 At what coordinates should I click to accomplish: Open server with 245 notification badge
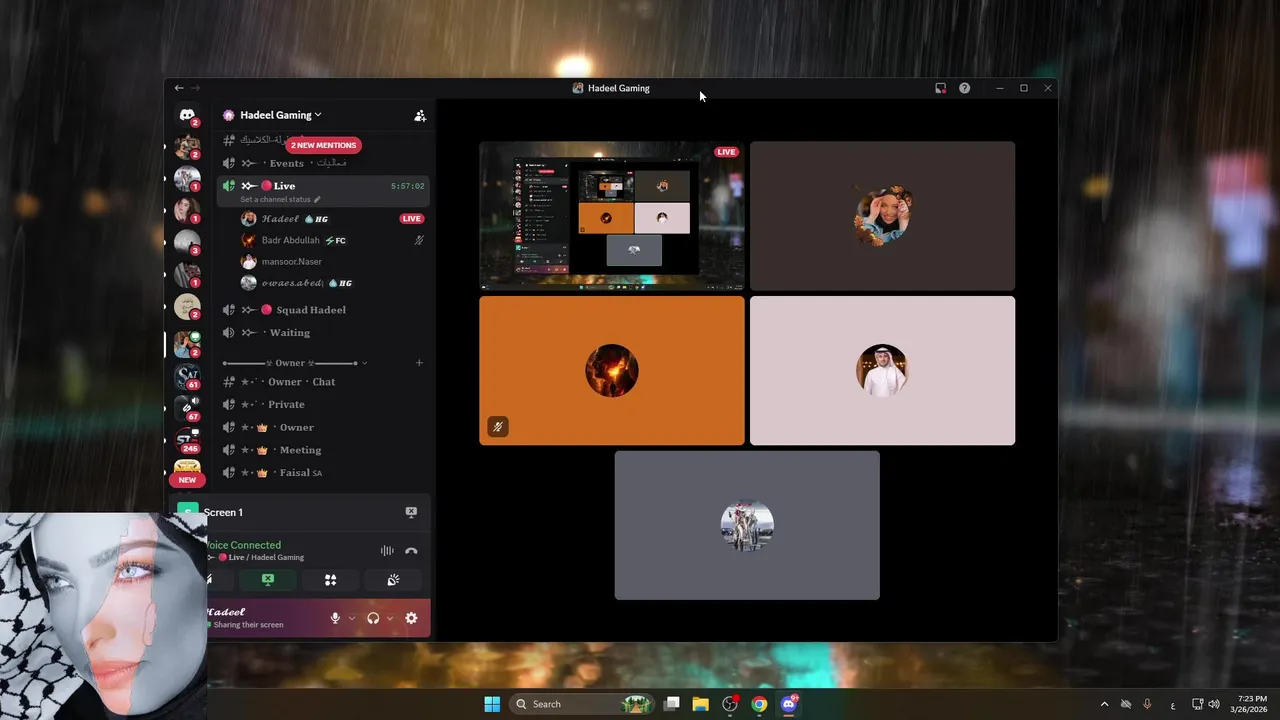[187, 440]
